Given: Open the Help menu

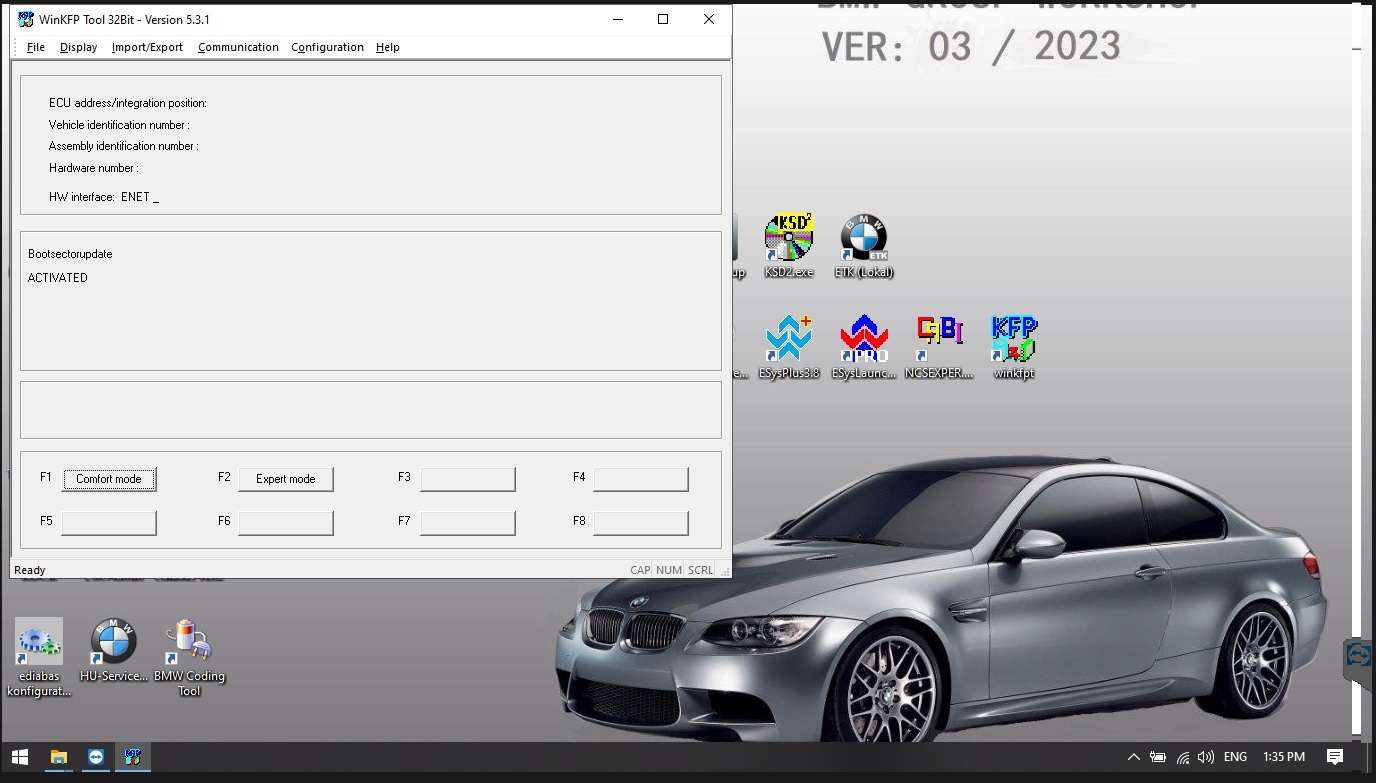Looking at the screenshot, I should [388, 47].
